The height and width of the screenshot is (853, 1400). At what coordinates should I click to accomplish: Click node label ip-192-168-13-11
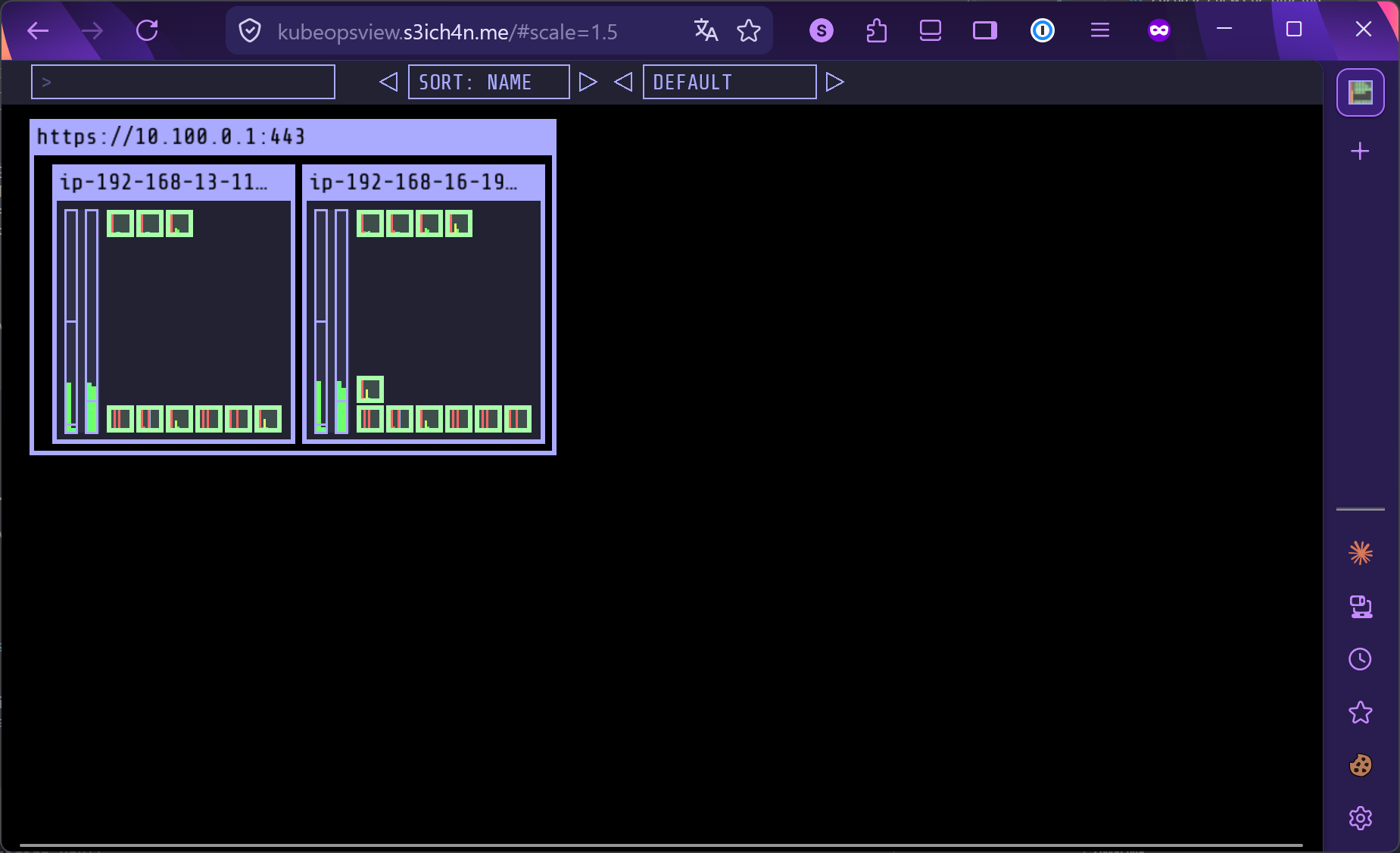tap(164, 183)
